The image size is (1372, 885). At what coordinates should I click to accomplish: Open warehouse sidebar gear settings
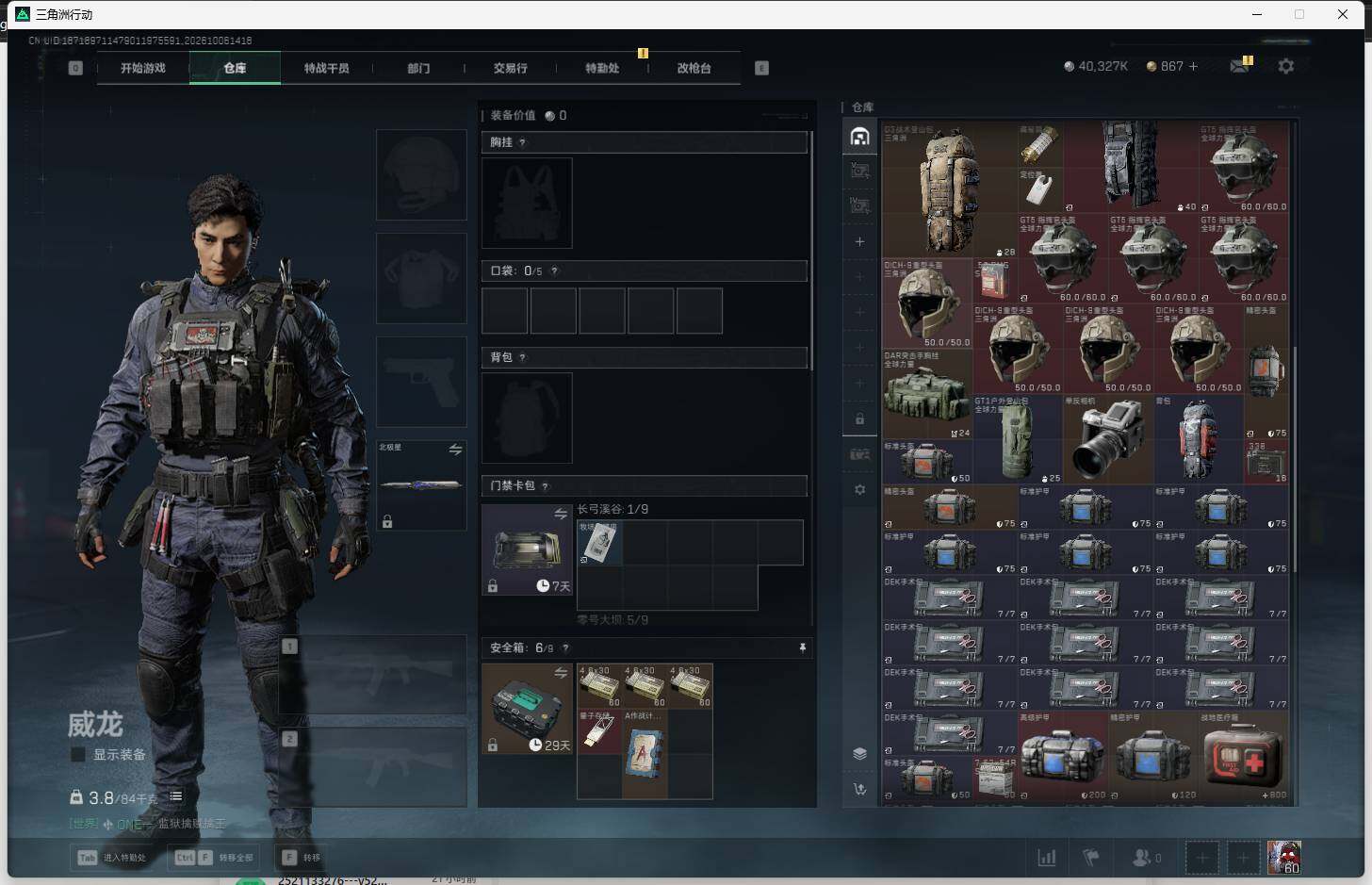[x=859, y=490]
